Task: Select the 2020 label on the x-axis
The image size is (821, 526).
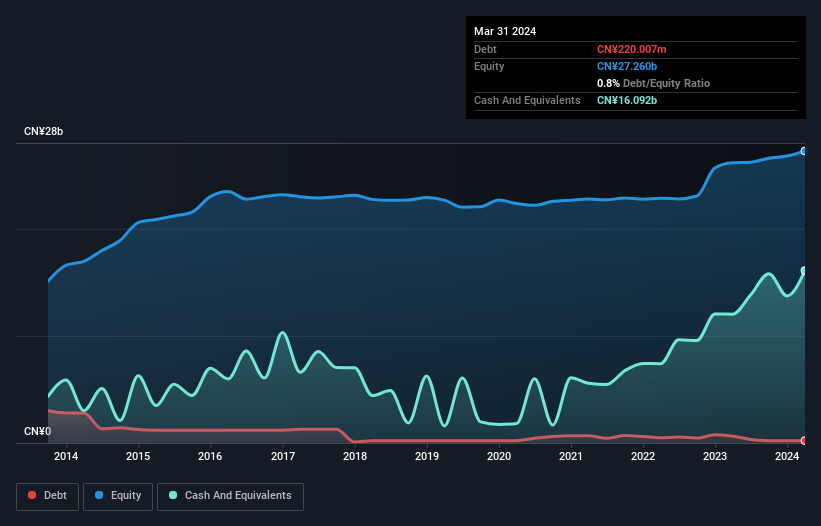Action: pos(499,457)
